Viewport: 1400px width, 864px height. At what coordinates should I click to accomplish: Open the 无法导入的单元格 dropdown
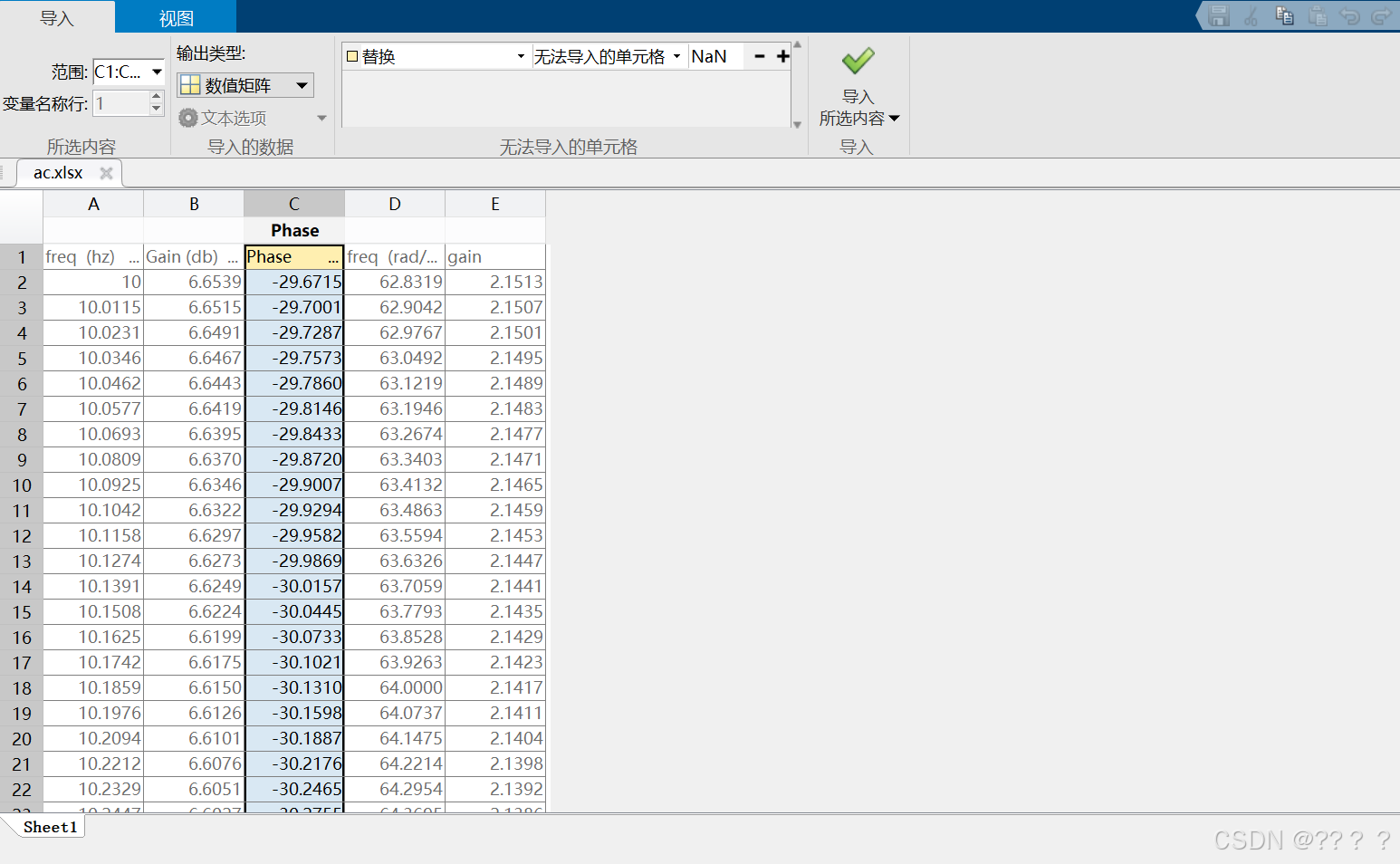pyautogui.click(x=677, y=55)
